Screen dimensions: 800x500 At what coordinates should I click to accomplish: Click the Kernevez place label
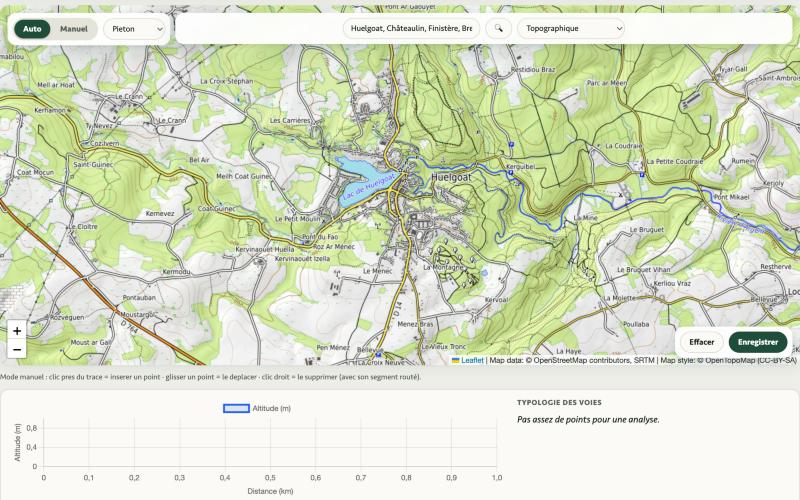[x=160, y=214]
